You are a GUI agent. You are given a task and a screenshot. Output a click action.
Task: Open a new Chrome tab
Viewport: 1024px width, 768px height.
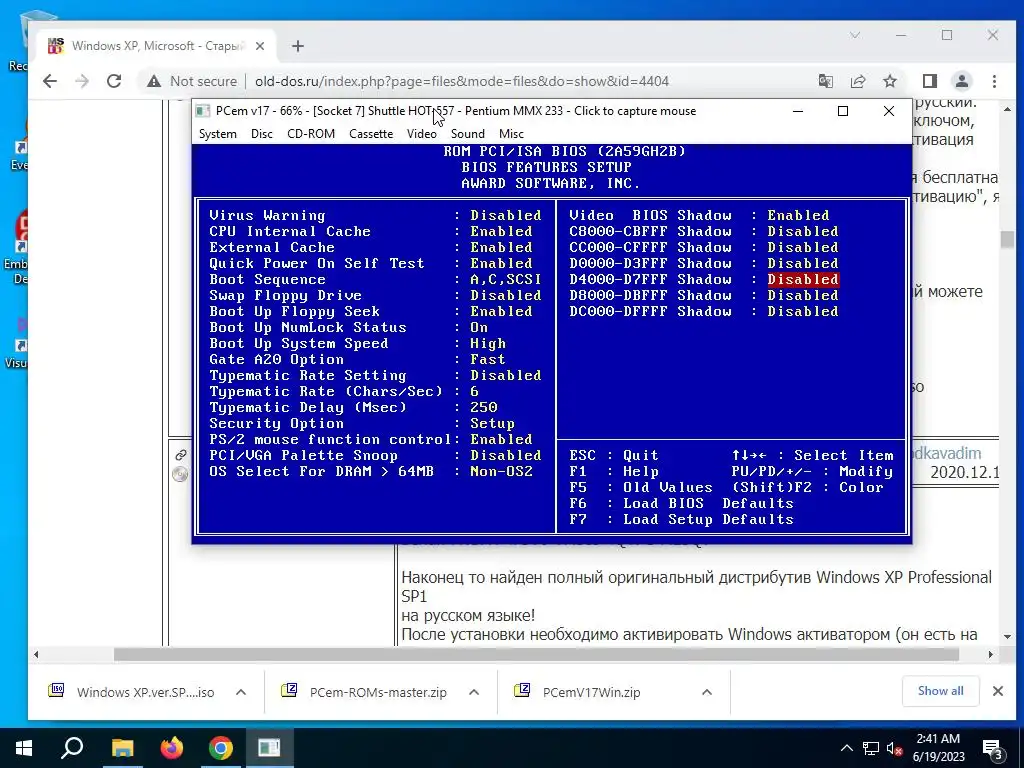point(298,46)
